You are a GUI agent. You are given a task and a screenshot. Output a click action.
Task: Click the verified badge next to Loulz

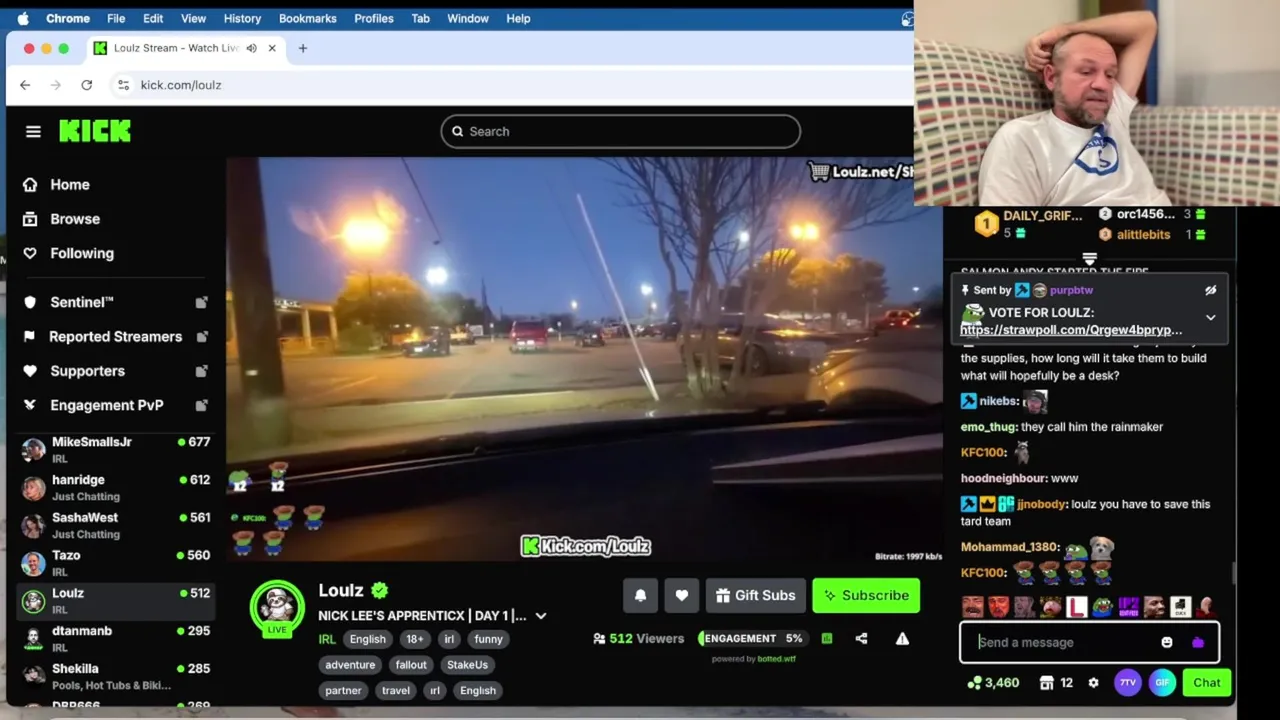[379, 590]
